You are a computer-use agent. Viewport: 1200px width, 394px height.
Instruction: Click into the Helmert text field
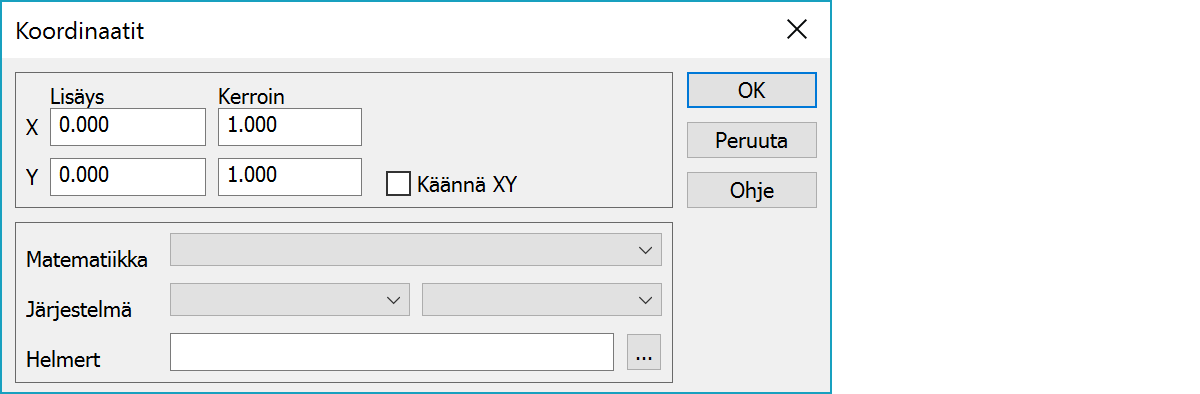pyautogui.click(x=392, y=353)
